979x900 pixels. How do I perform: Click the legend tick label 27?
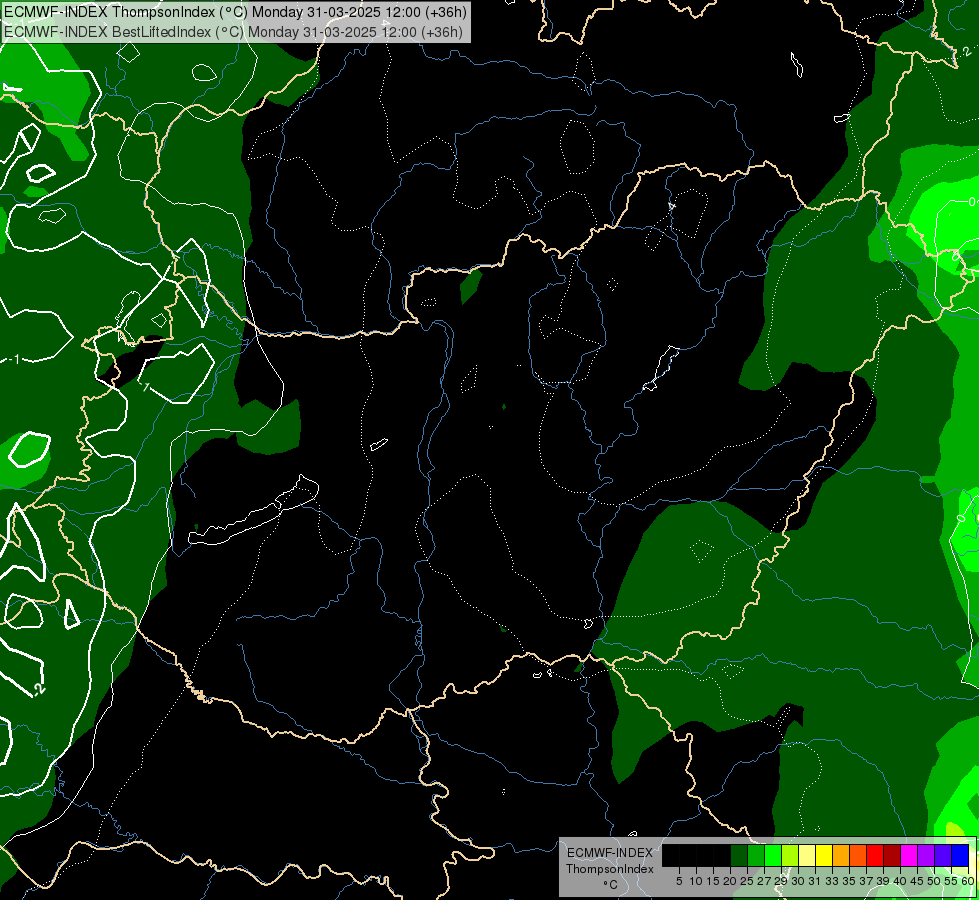pos(764,881)
